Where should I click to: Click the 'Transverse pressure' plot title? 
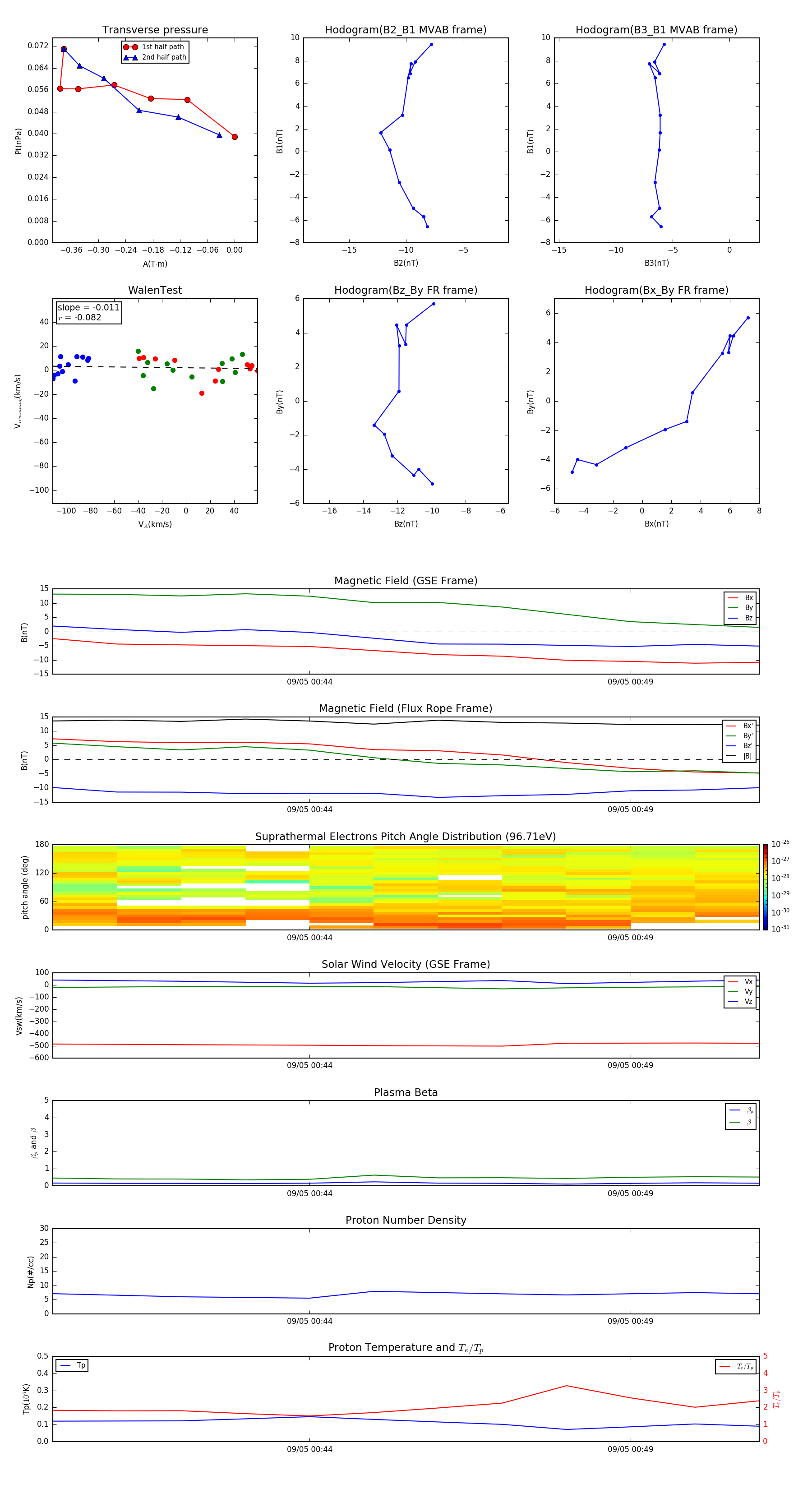[x=155, y=30]
